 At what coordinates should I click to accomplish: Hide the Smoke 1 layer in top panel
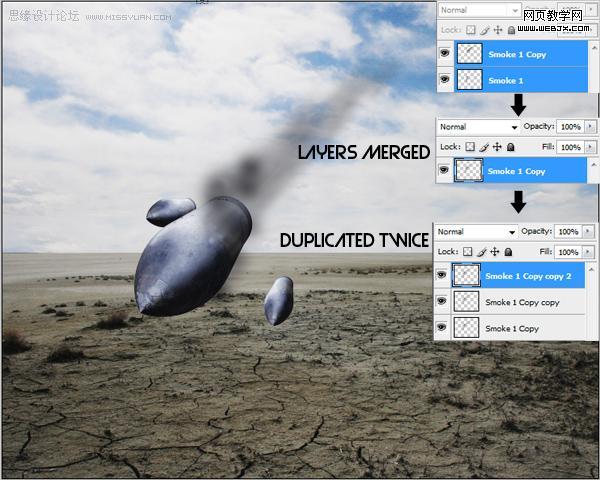pyautogui.click(x=444, y=79)
